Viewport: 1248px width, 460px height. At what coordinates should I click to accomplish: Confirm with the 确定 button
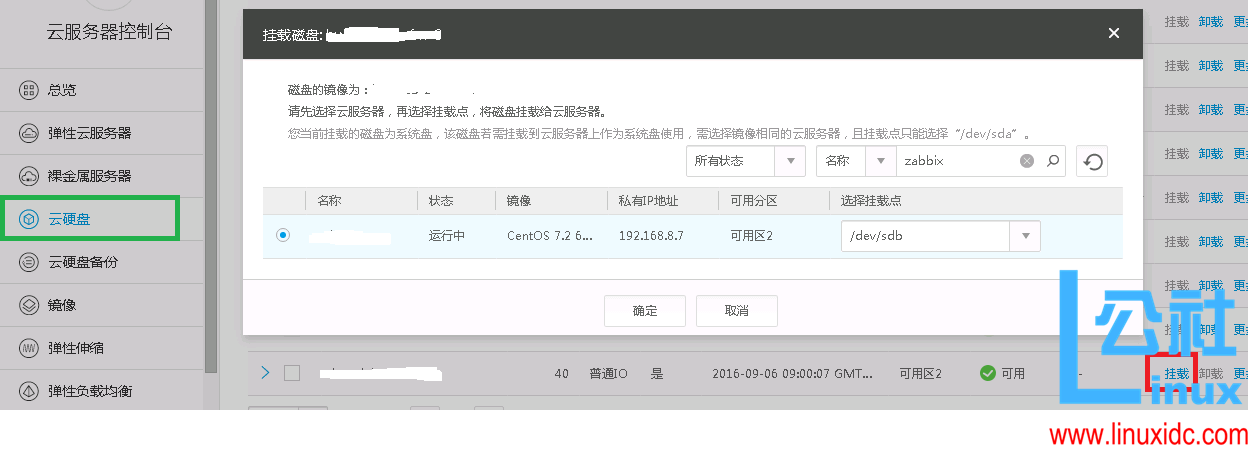pyautogui.click(x=645, y=310)
